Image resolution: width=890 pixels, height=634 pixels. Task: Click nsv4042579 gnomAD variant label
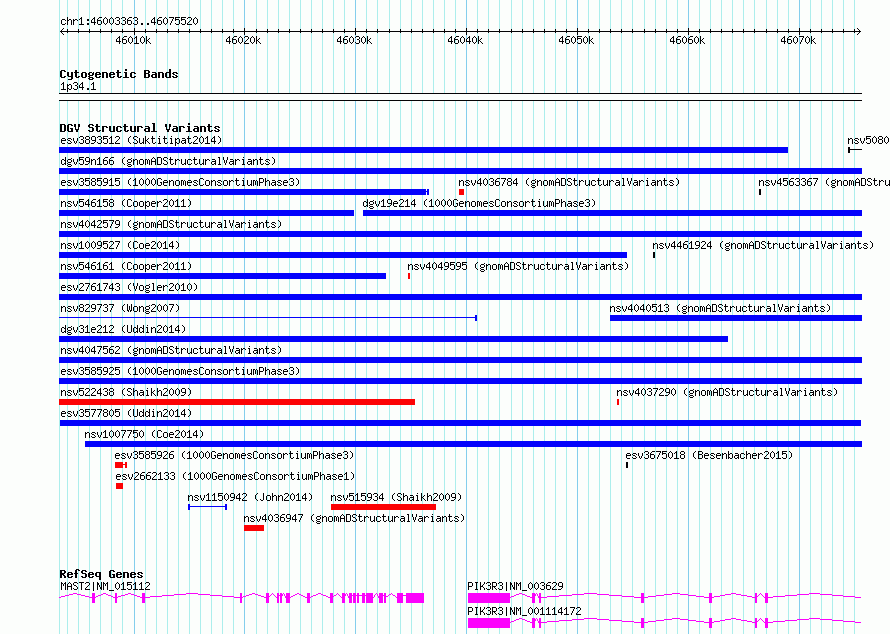[x=171, y=224]
